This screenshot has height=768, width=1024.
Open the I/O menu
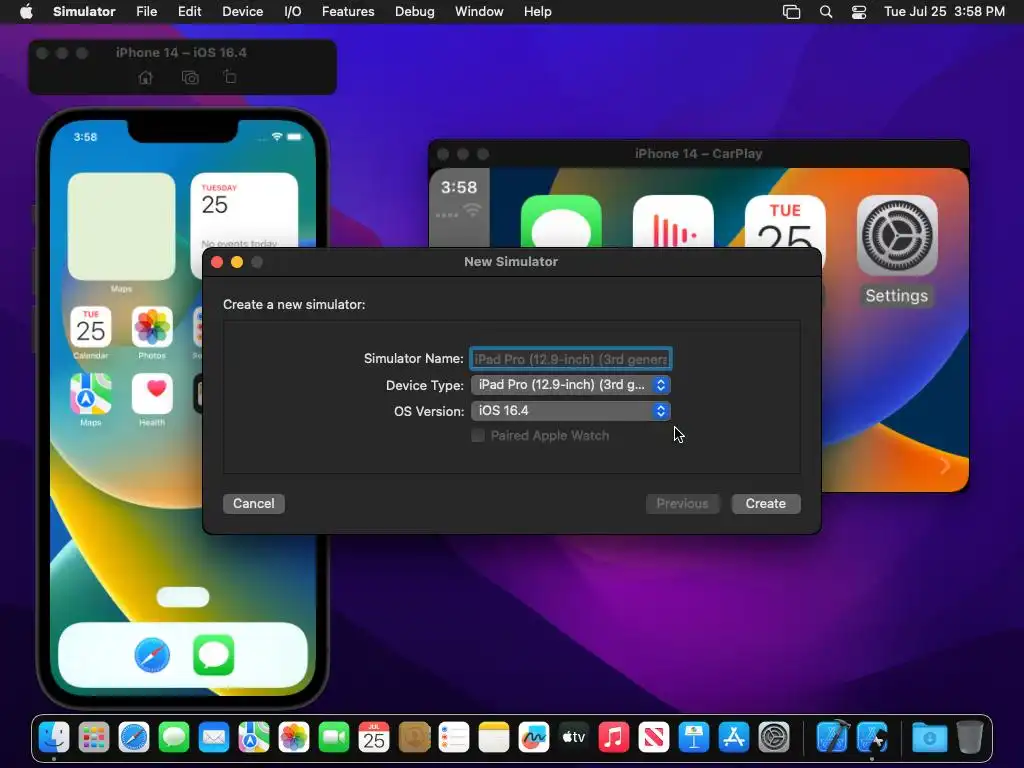point(293,12)
